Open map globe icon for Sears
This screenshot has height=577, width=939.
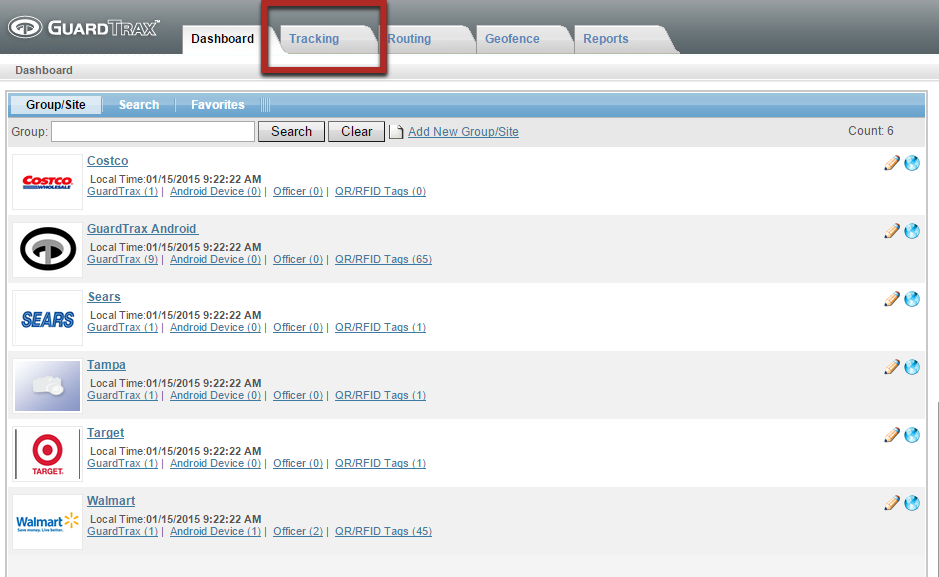[912, 299]
